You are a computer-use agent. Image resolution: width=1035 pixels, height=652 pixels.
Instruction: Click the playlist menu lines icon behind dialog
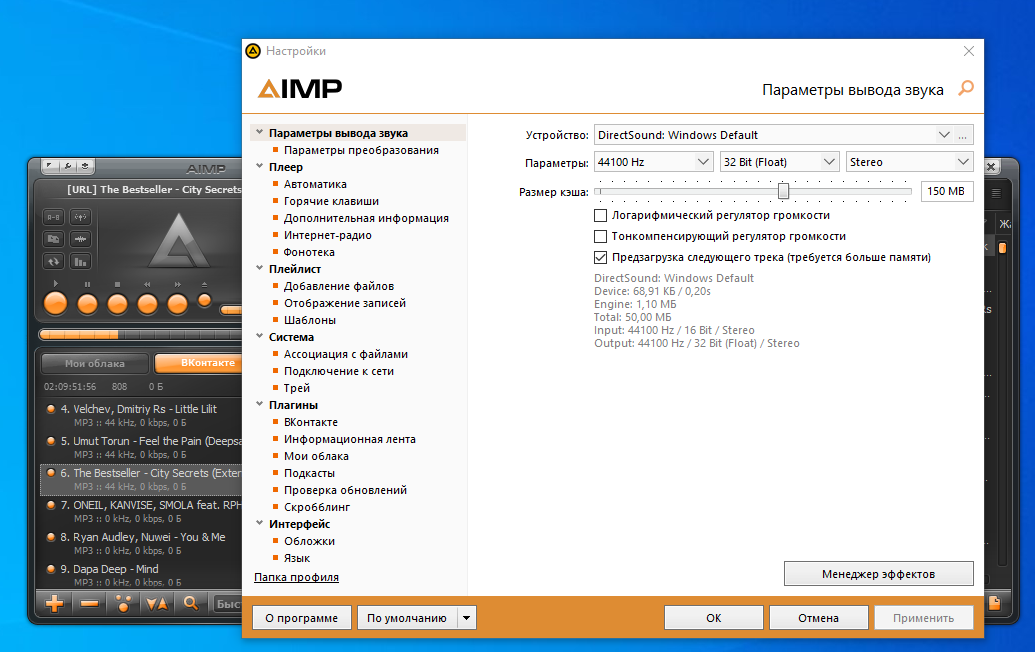[996, 193]
